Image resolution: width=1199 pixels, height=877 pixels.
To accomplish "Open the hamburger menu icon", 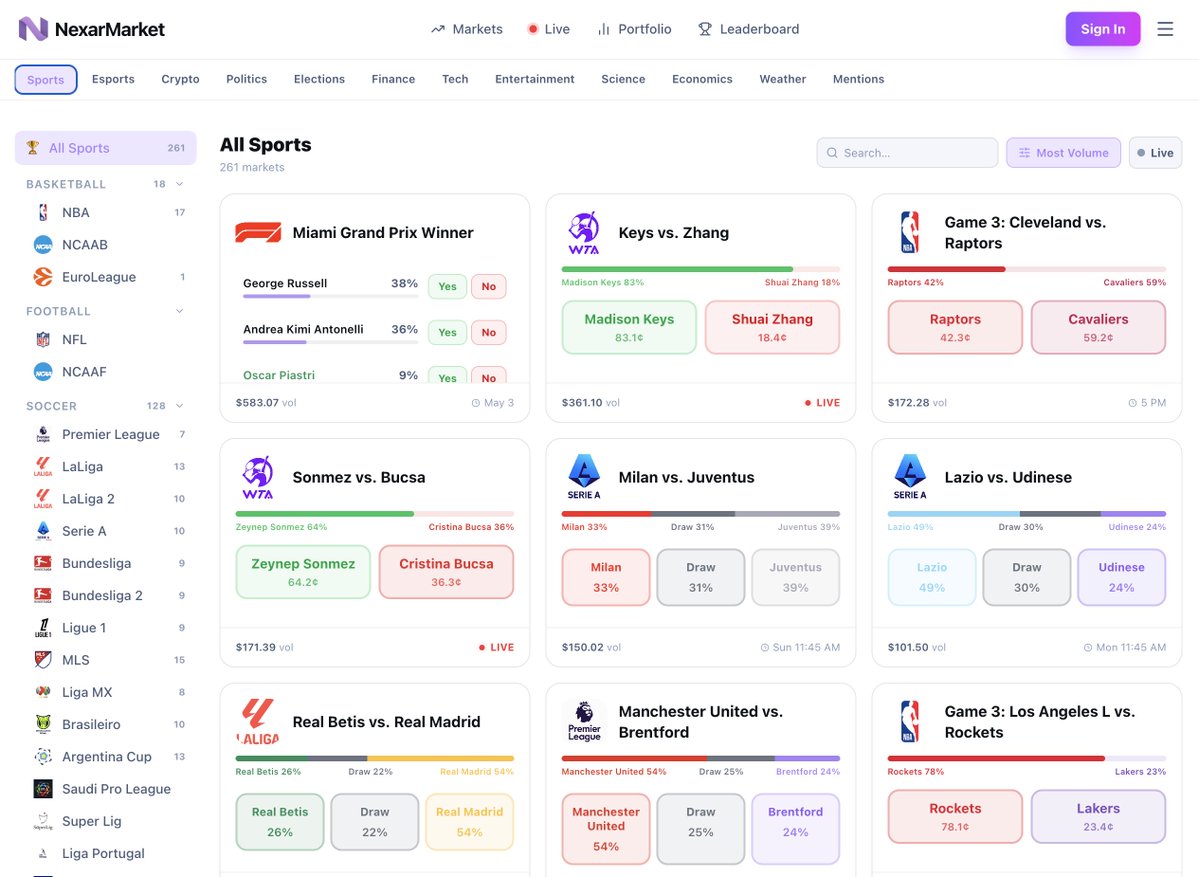I will click(1165, 29).
